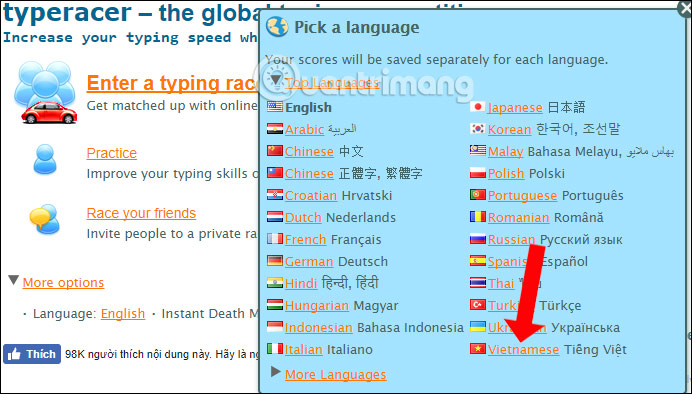Screen dimensions: 692x394
Task: Click the South Korean flag icon
Action: (x=478, y=129)
